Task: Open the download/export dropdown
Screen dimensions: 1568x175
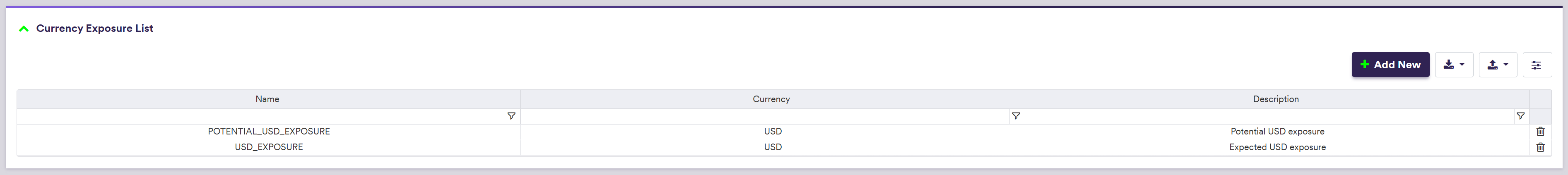Action: pos(1454,65)
